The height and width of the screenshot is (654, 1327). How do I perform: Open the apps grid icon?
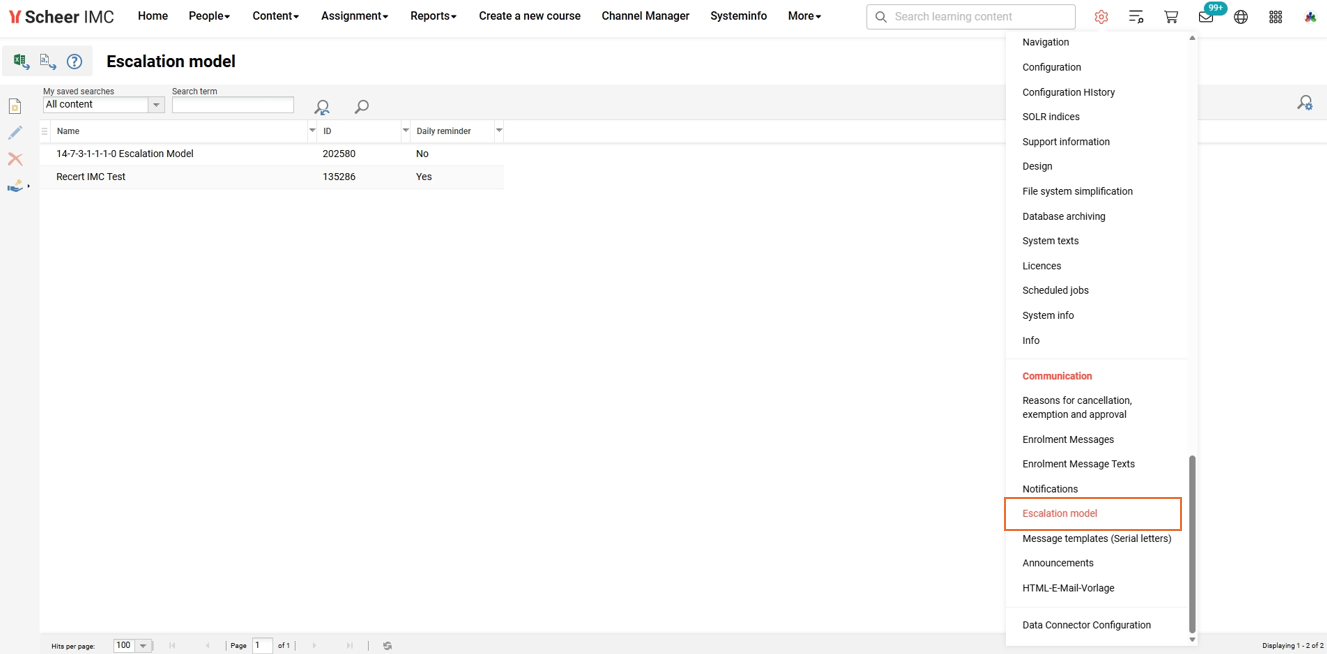[1276, 16]
